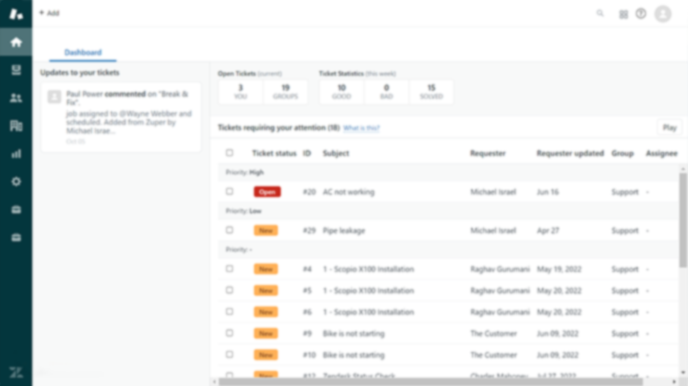Viewport: 688px width, 386px height.
Task: Click the Ticket status column header
Action: 274,153
